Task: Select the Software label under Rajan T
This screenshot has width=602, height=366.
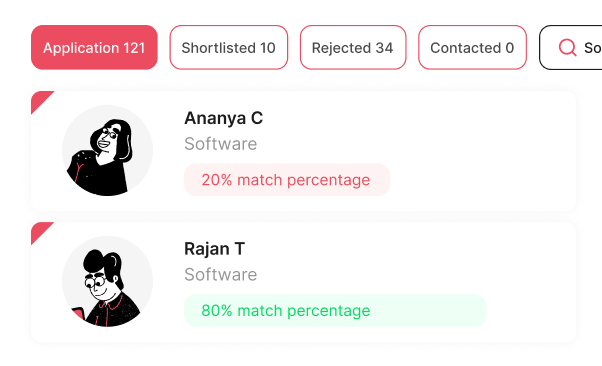Action: tap(220, 275)
